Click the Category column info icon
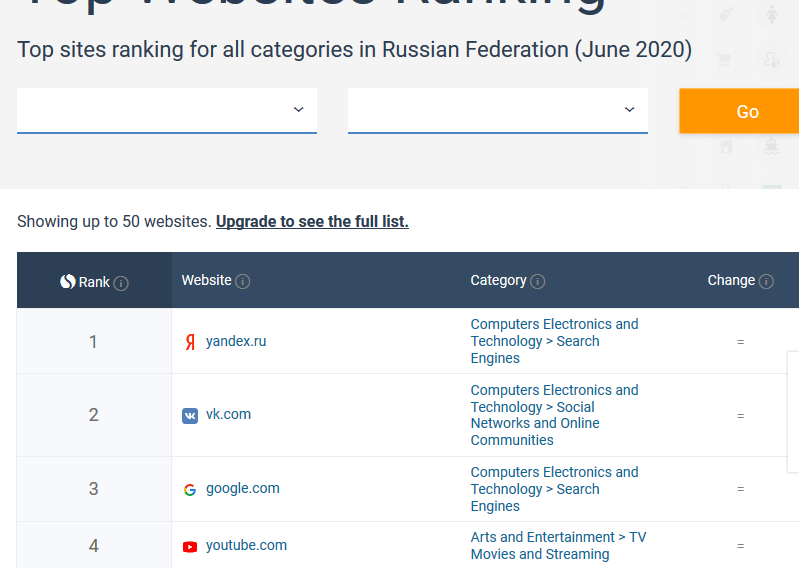 [538, 281]
